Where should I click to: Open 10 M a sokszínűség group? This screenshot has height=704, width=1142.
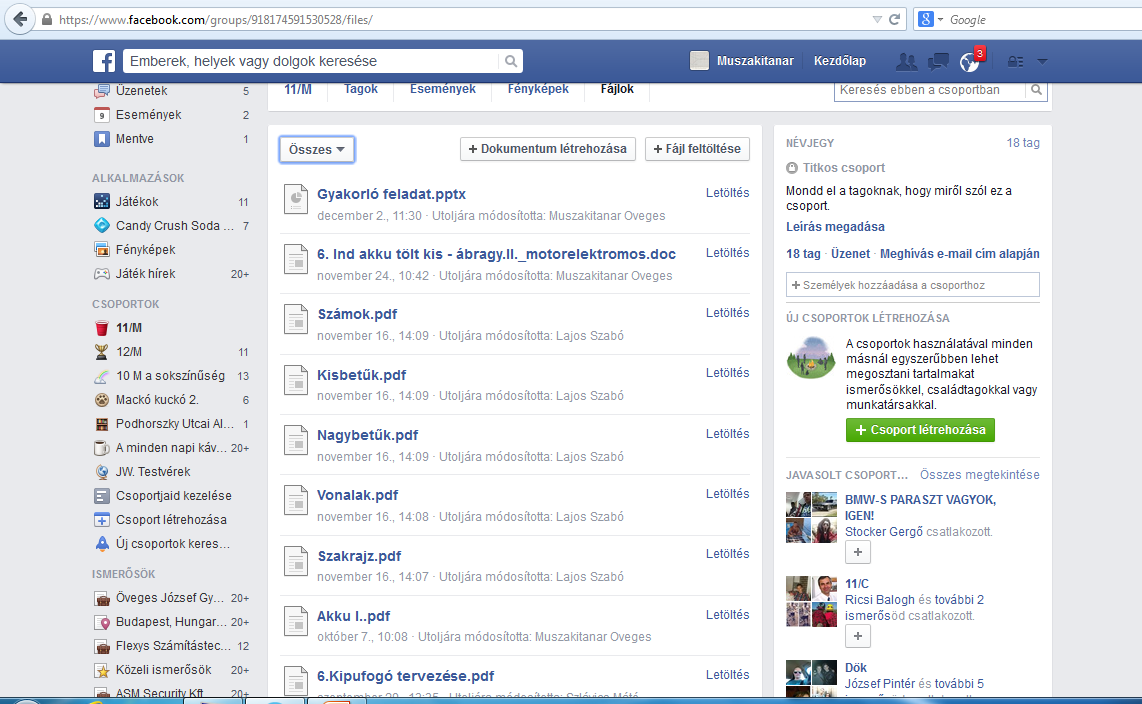(171, 376)
